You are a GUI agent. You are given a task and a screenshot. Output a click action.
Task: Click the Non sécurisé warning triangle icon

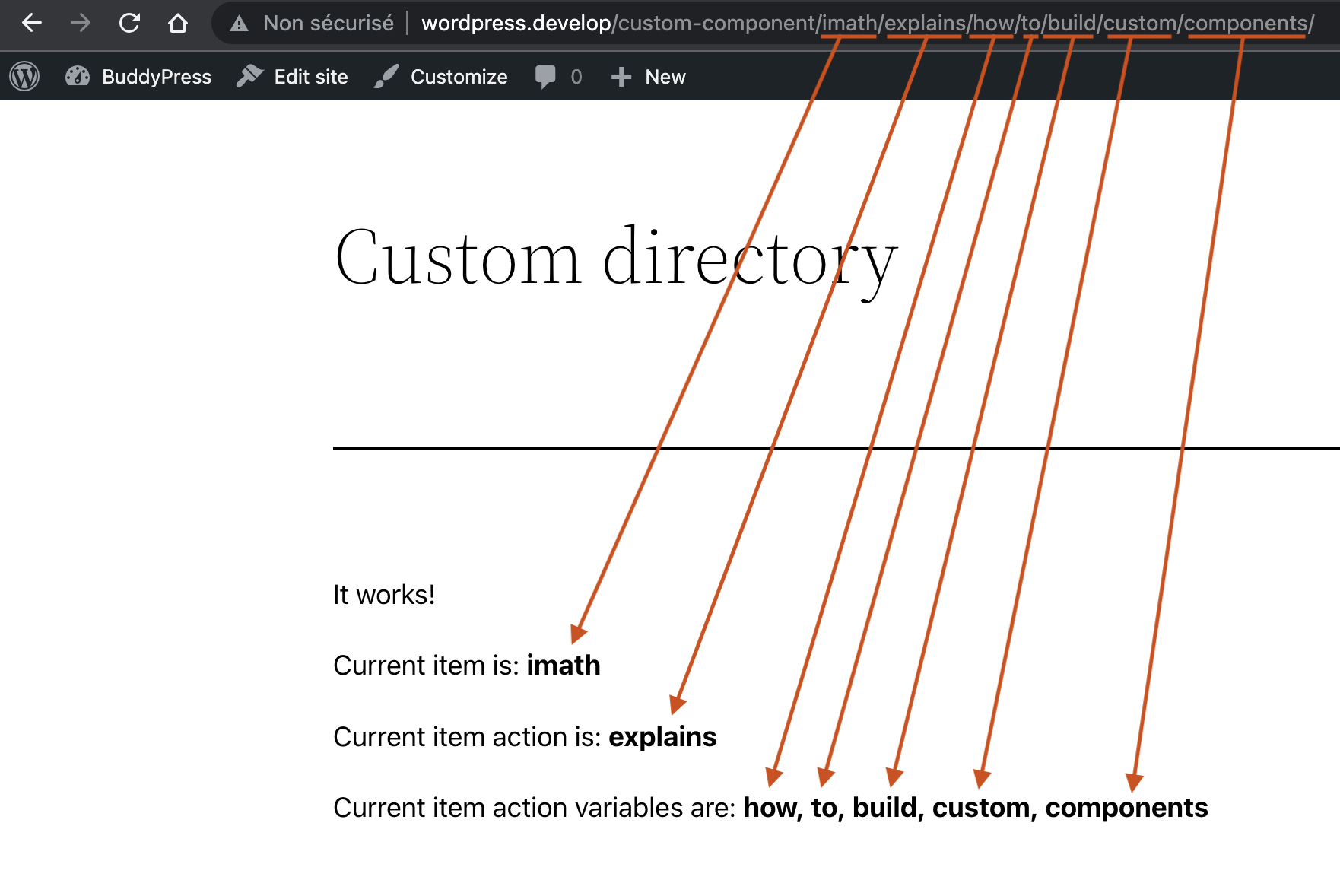240,24
